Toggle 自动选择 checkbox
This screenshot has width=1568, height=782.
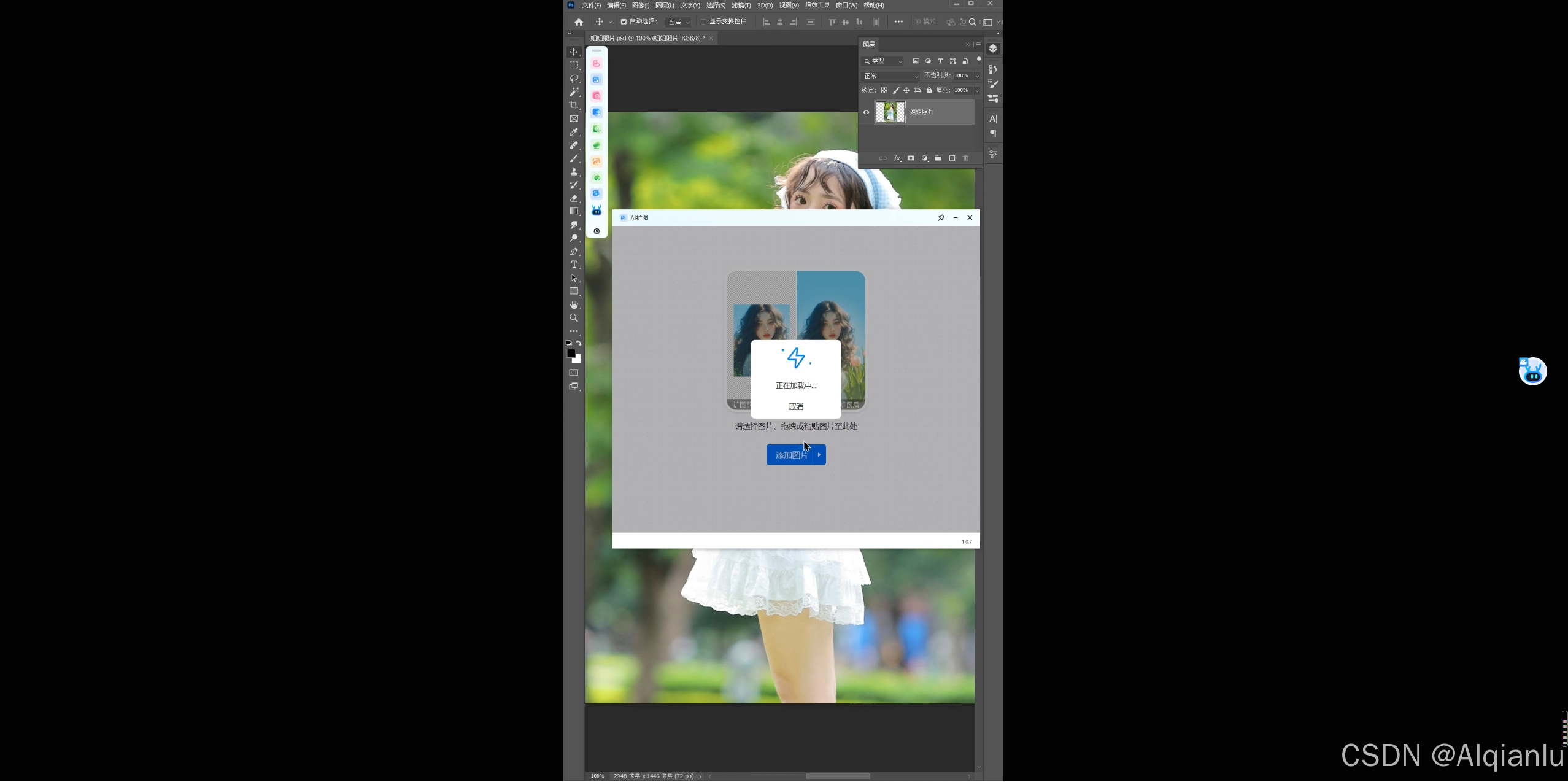[624, 21]
